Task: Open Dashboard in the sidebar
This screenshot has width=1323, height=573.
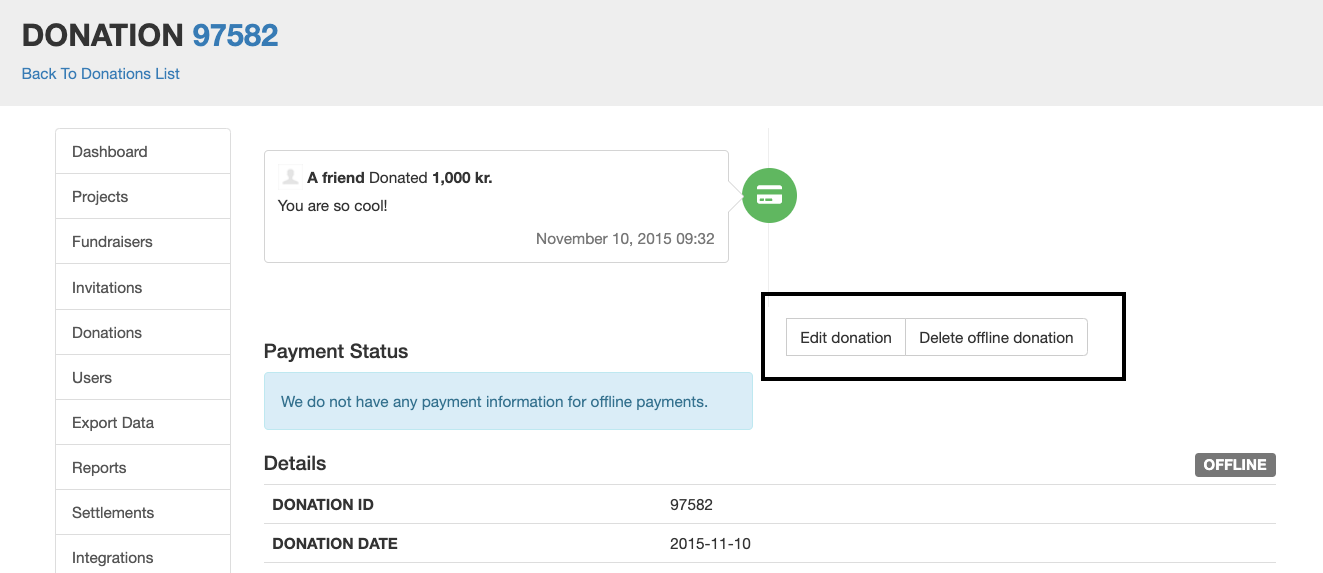Action: 143,152
